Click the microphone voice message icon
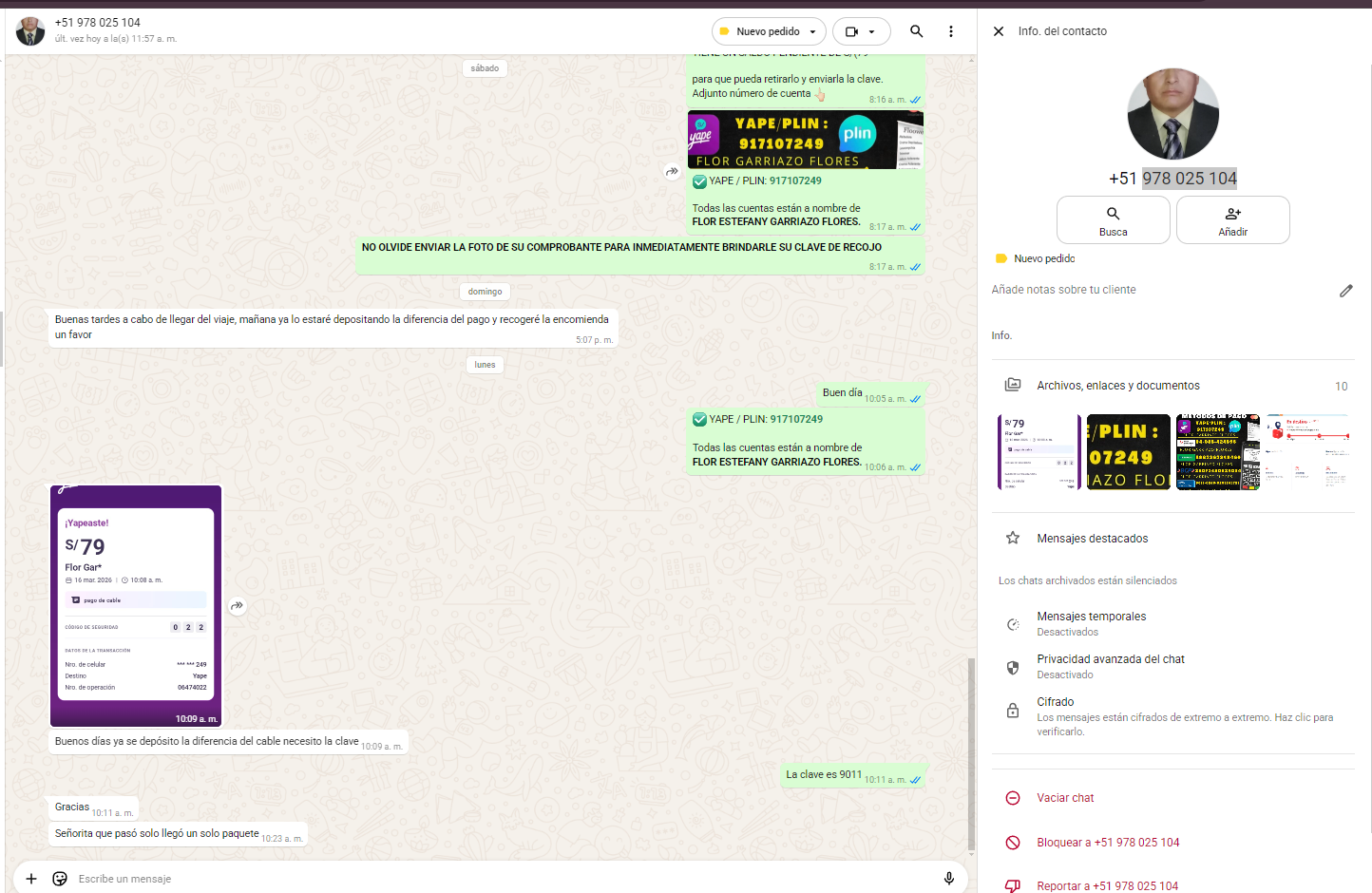 [x=948, y=879]
